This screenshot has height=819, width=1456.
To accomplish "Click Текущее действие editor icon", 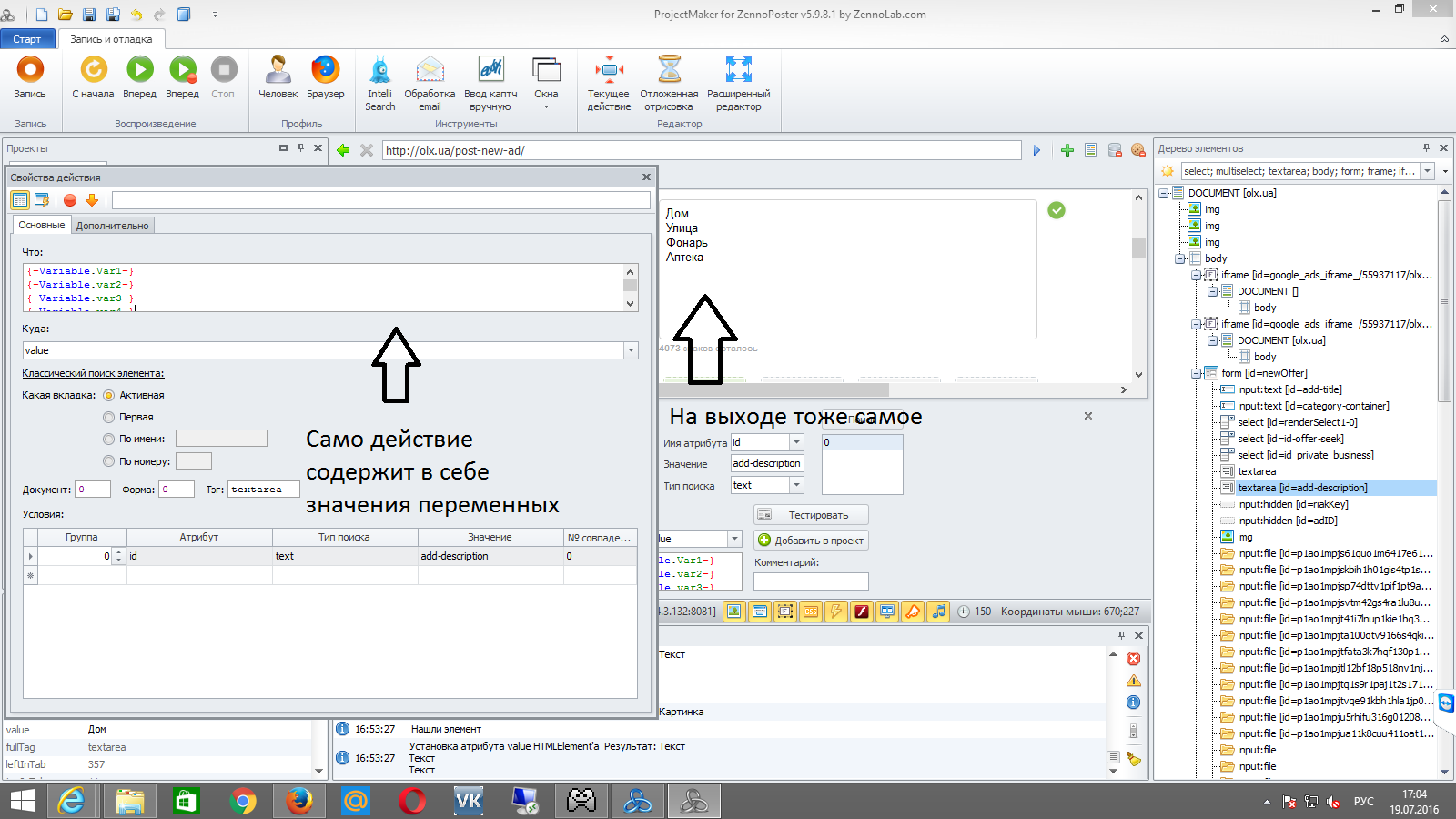I will (609, 70).
